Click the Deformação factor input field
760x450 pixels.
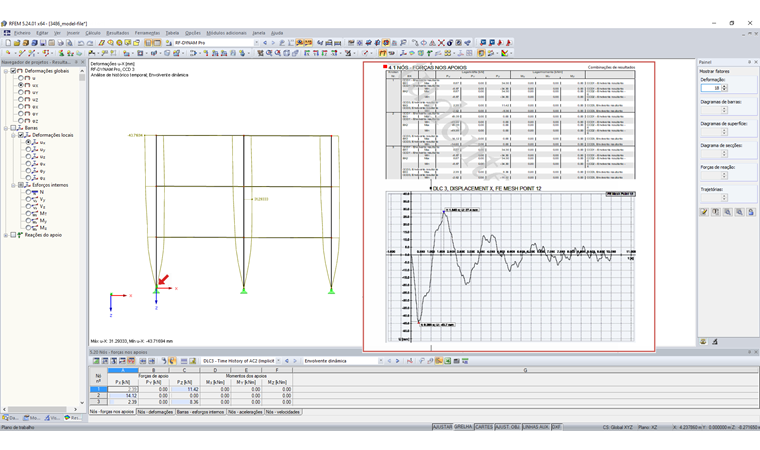[711, 88]
